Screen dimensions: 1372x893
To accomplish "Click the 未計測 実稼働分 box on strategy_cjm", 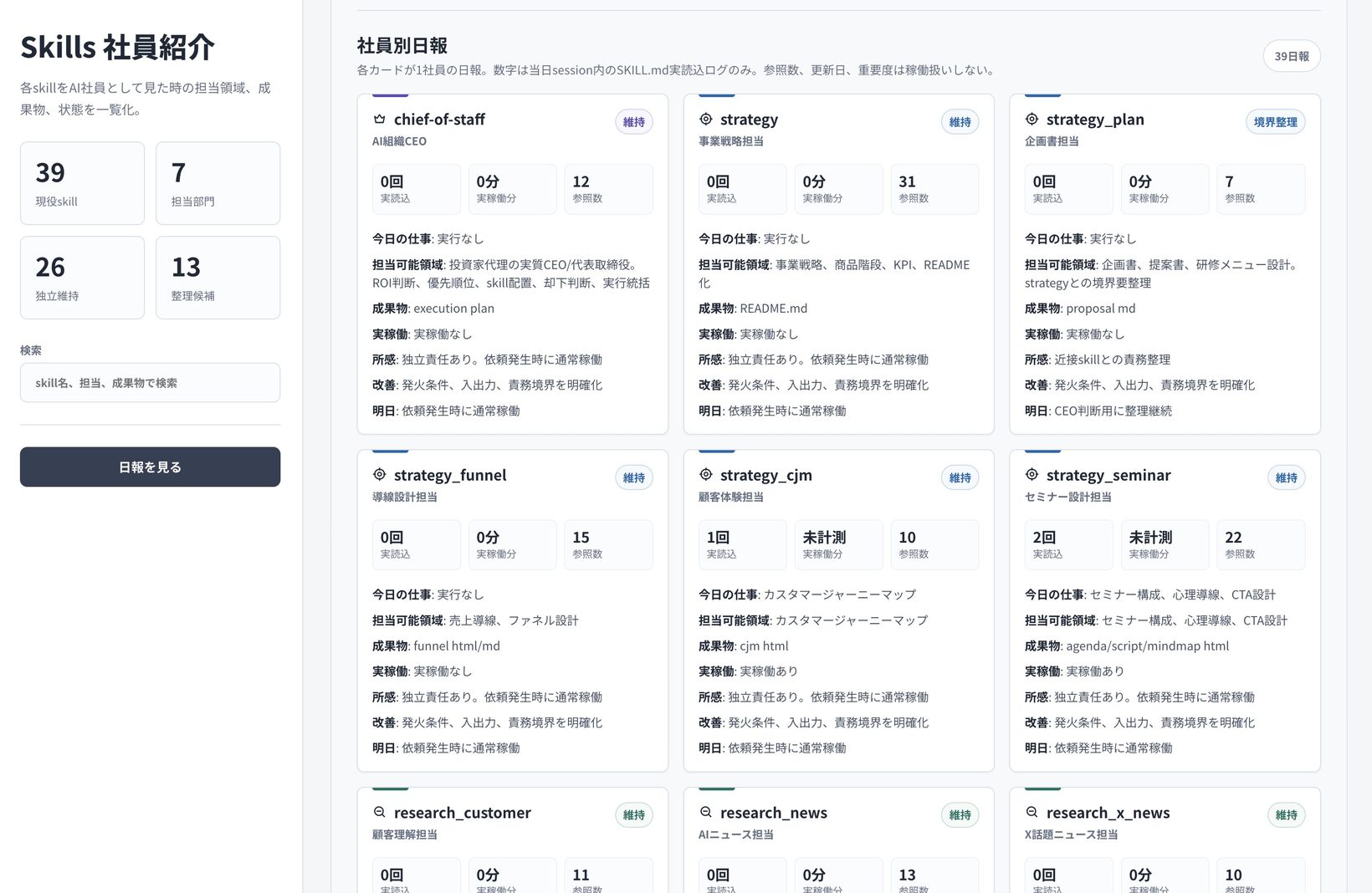I will (x=839, y=545).
